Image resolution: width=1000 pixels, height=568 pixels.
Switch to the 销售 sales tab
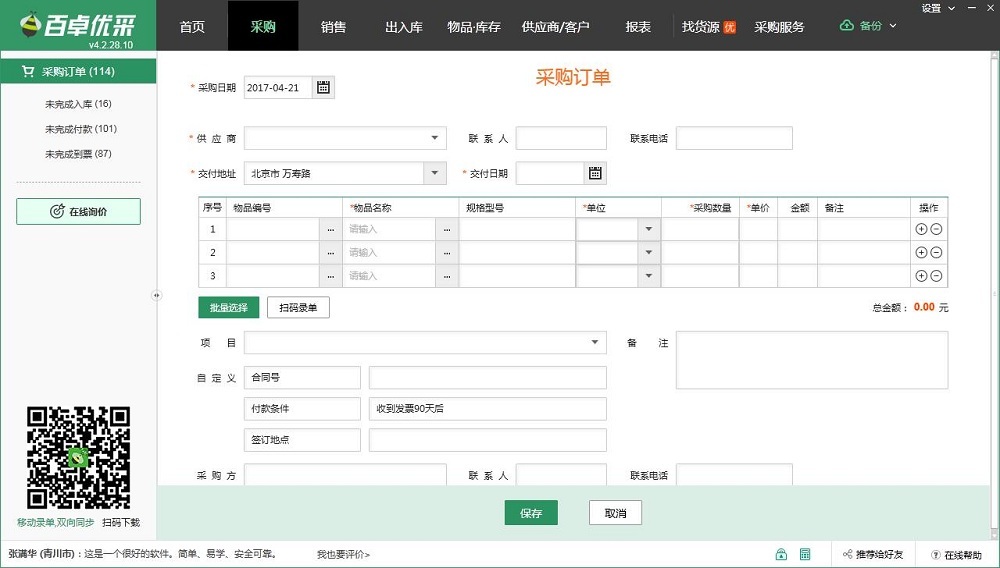point(334,26)
